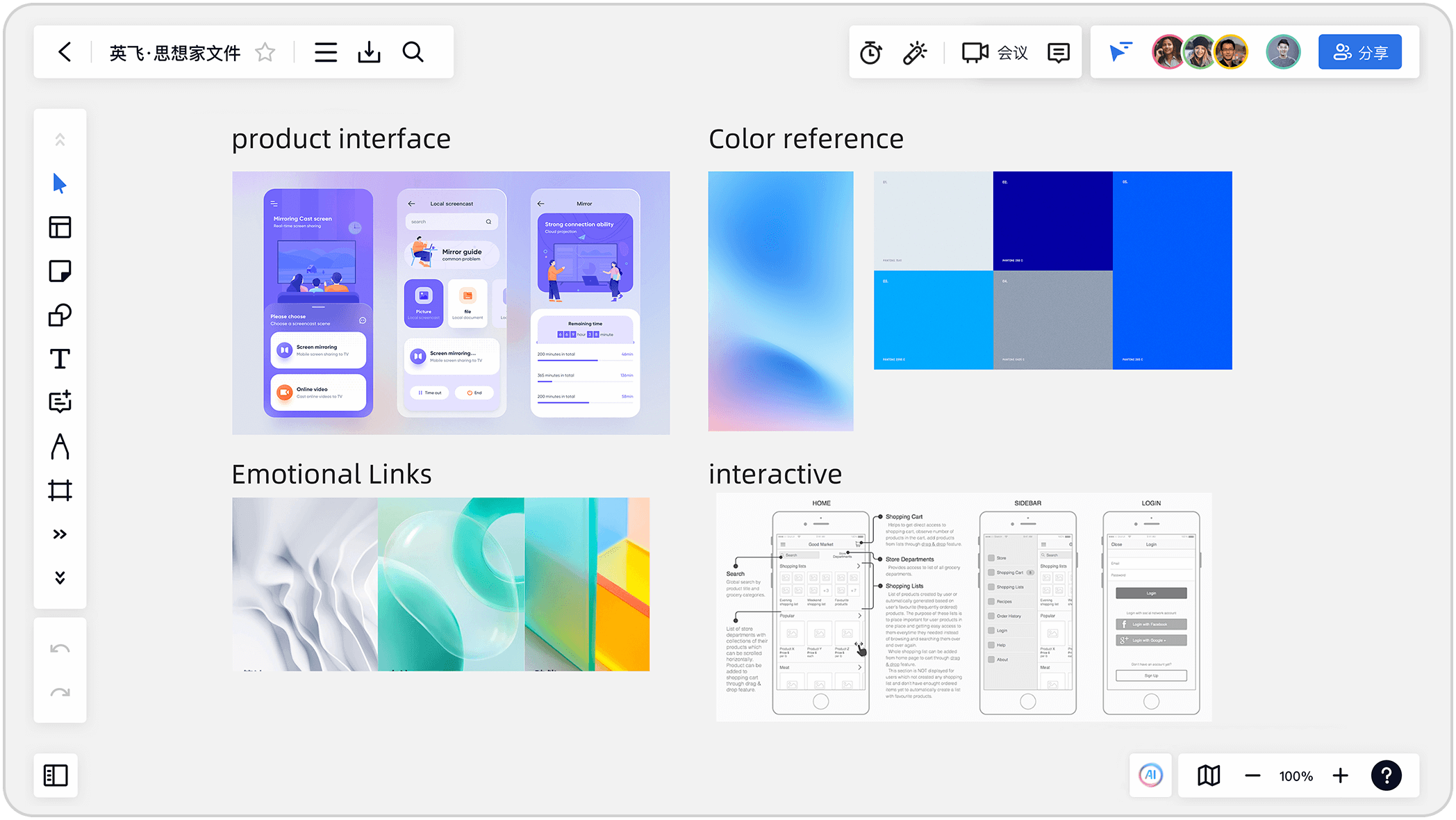1456x820 pixels.
Task: Select the teal glass swirl image
Action: 451,584
